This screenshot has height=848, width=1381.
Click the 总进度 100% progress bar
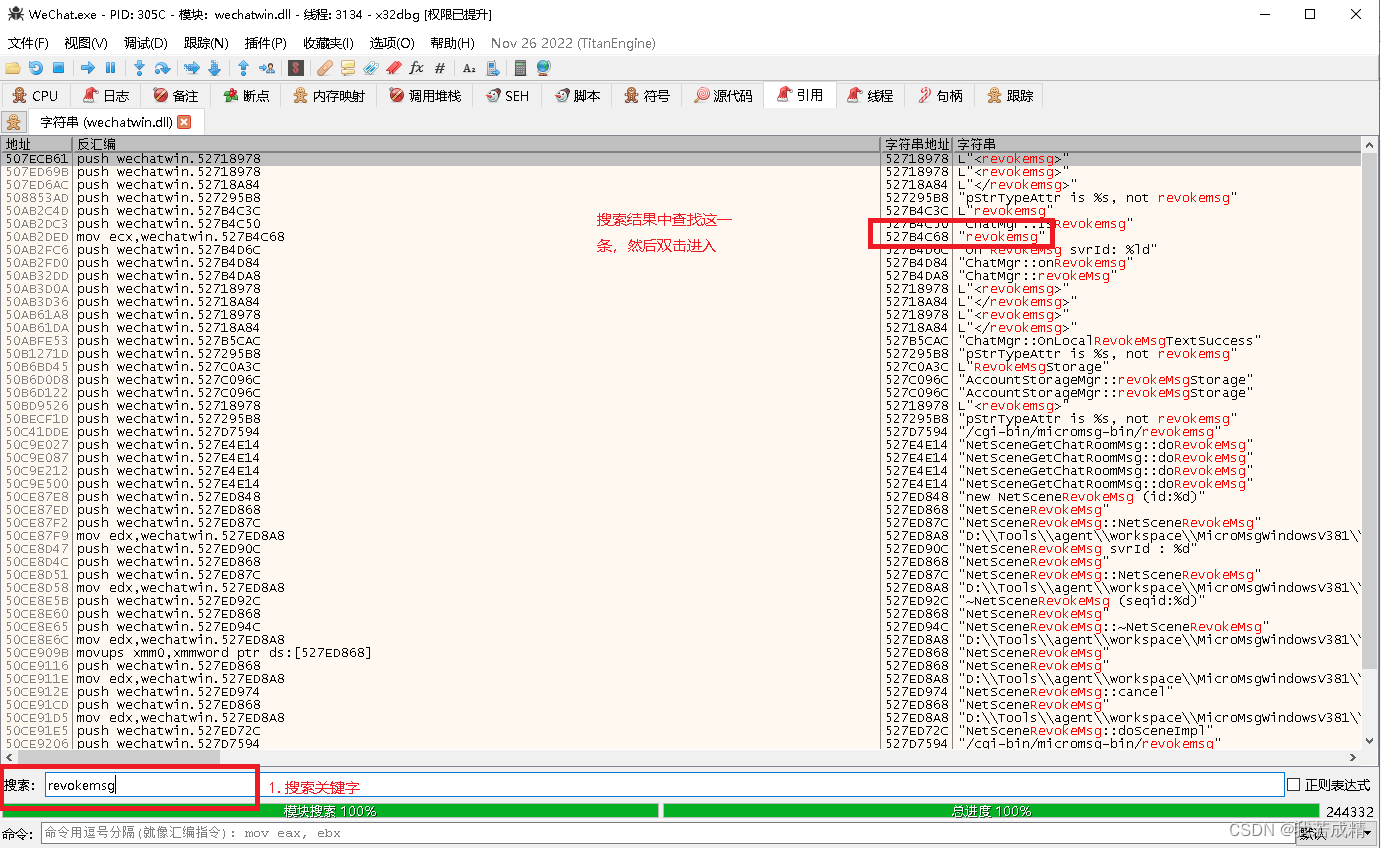coord(991,811)
